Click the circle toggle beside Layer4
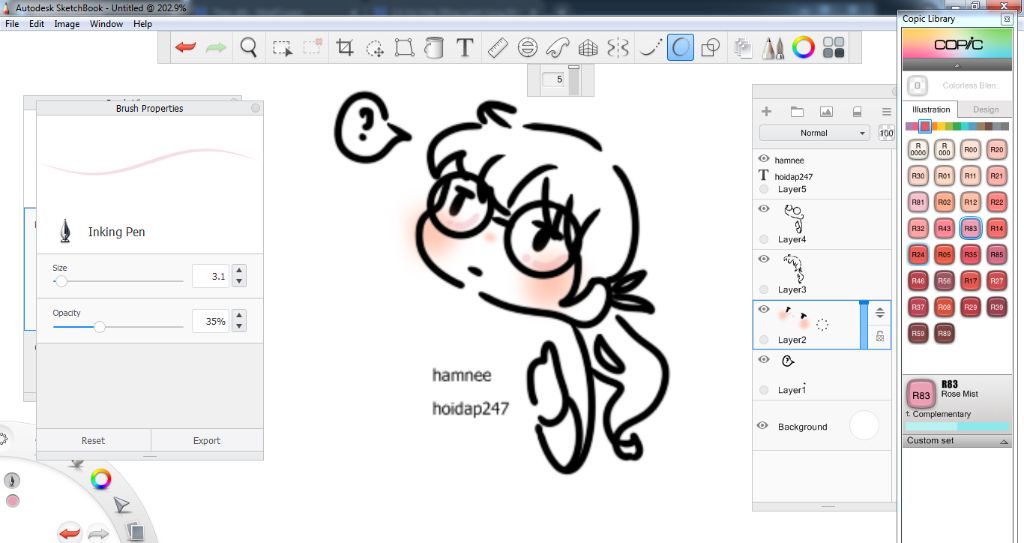 764,240
